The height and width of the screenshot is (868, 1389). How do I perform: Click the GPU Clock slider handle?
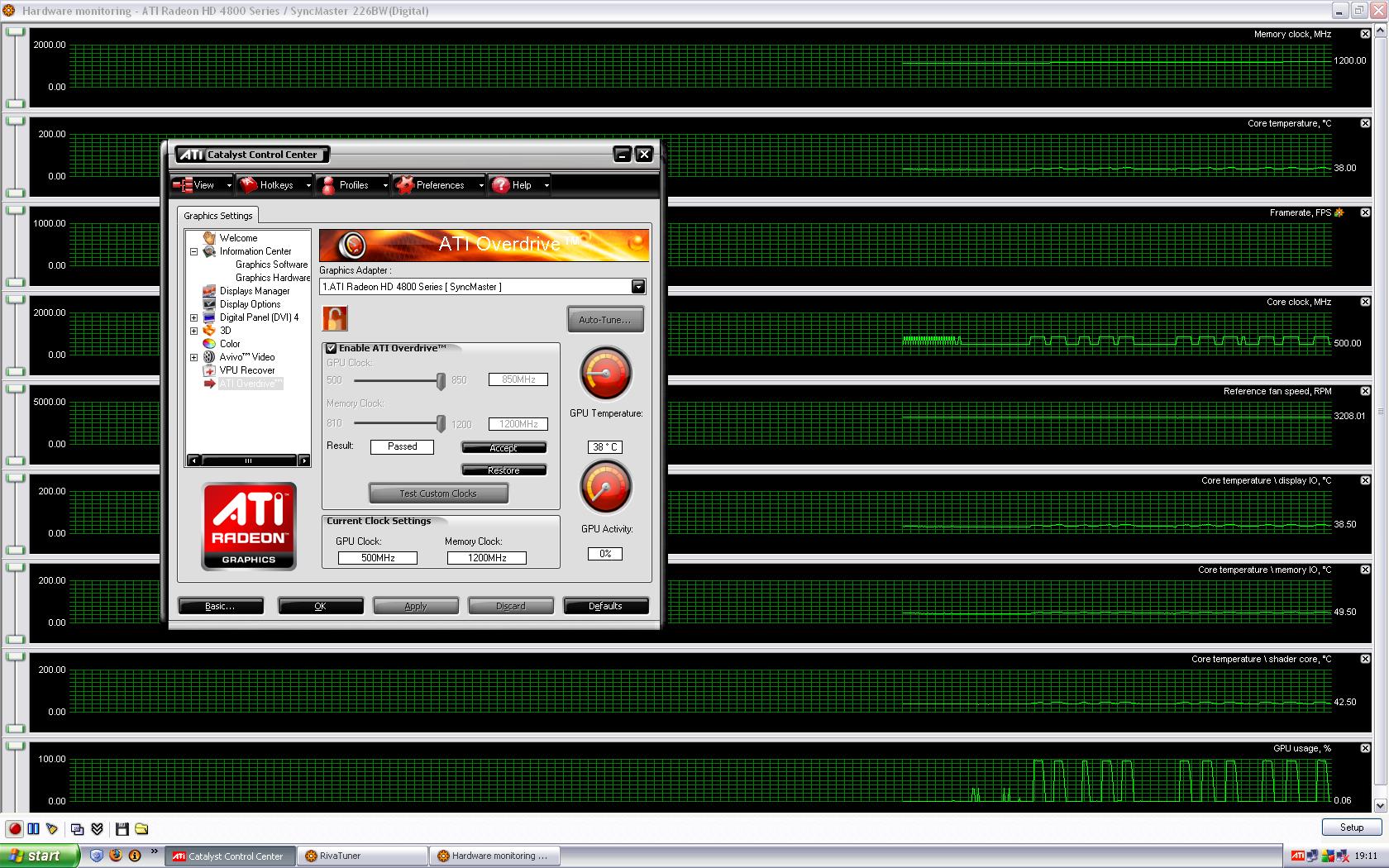(441, 380)
